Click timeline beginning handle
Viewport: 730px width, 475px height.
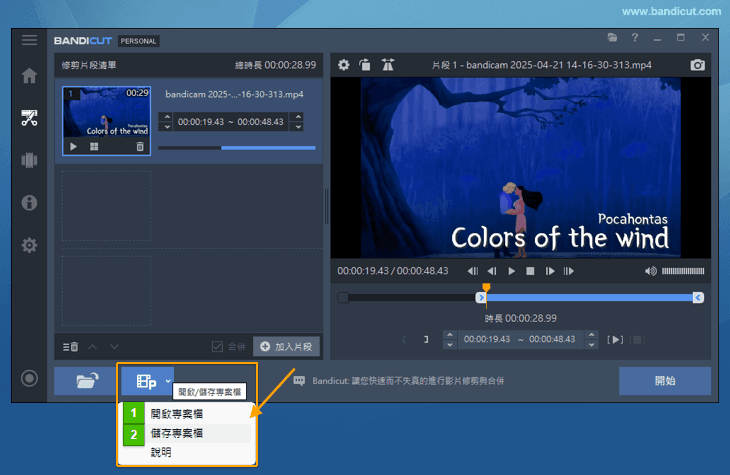pyautogui.click(x=343, y=298)
